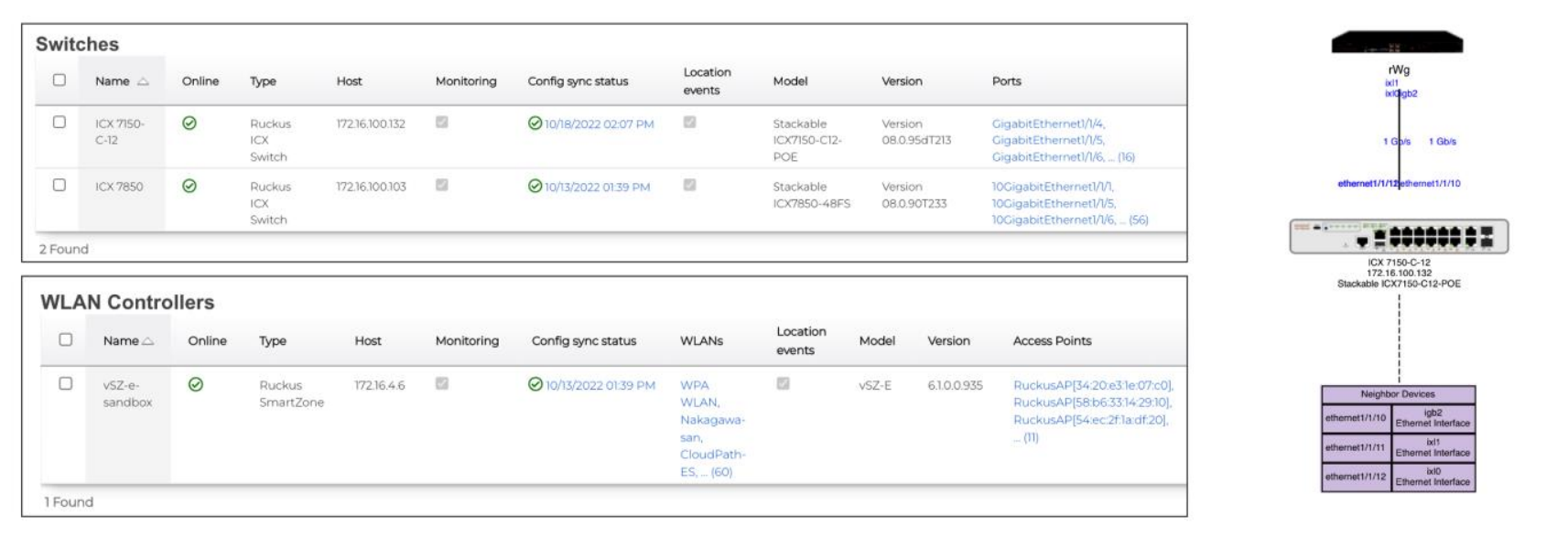
Task: Toggle the Monitoring checkbox for ICX 7850
Action: (442, 185)
